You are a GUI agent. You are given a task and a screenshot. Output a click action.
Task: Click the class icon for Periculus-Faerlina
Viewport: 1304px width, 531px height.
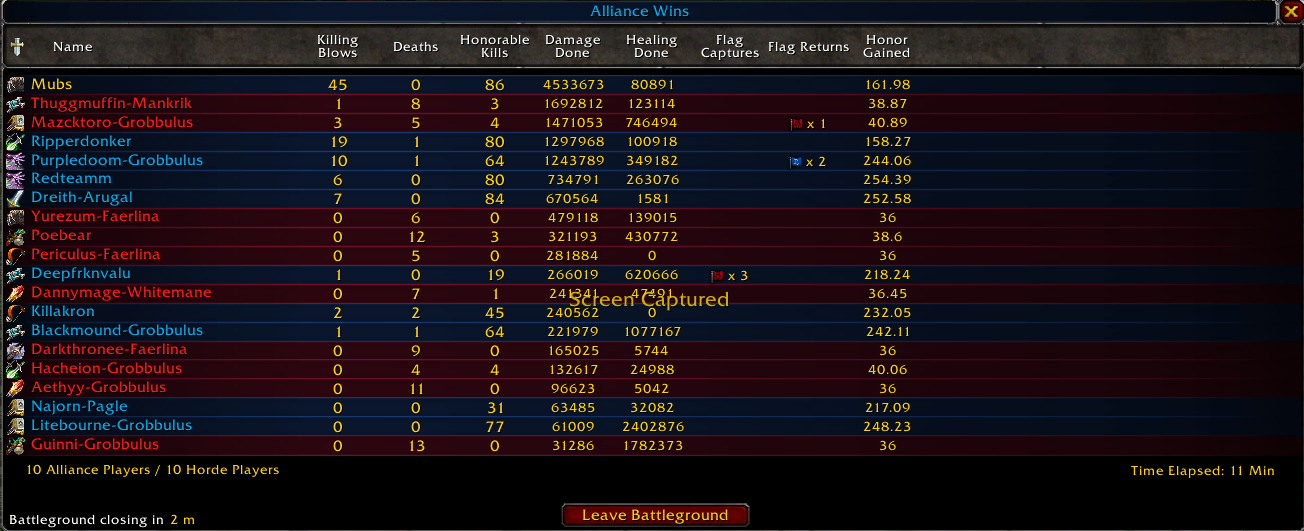15,256
